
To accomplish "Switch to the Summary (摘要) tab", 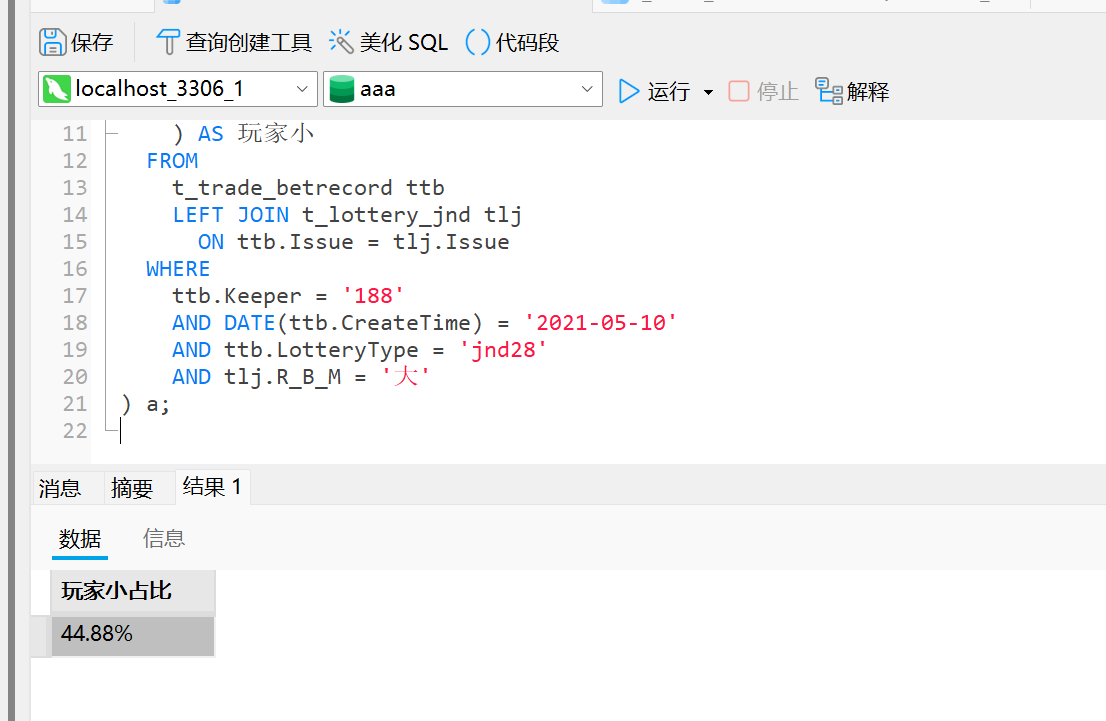I will [132, 488].
